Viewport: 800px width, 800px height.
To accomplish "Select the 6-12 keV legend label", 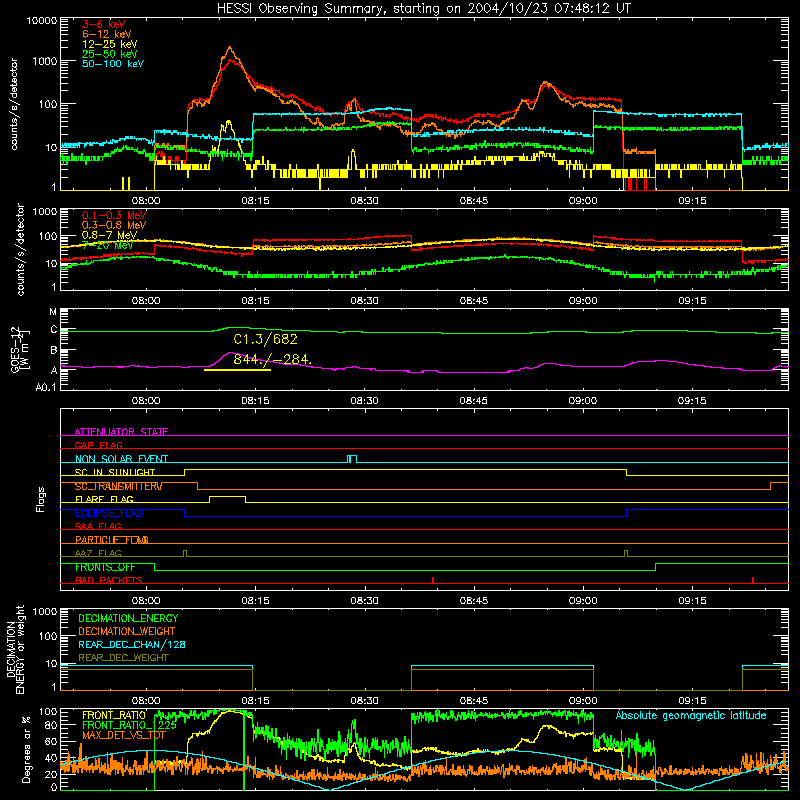I will [x=107, y=34].
